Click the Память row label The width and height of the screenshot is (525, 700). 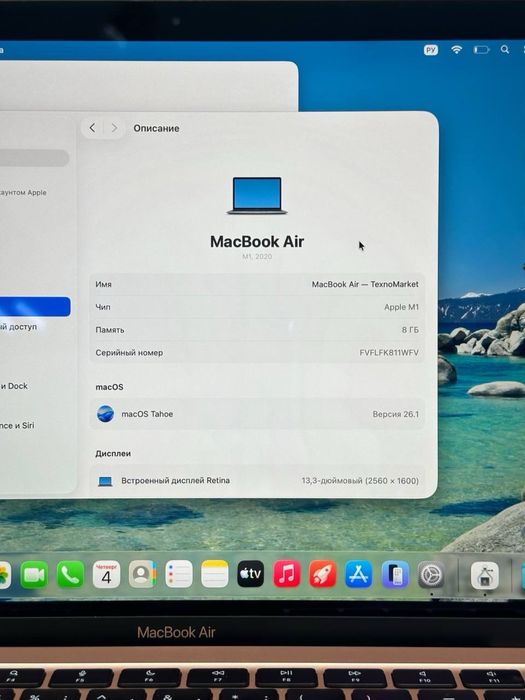[x=110, y=330]
